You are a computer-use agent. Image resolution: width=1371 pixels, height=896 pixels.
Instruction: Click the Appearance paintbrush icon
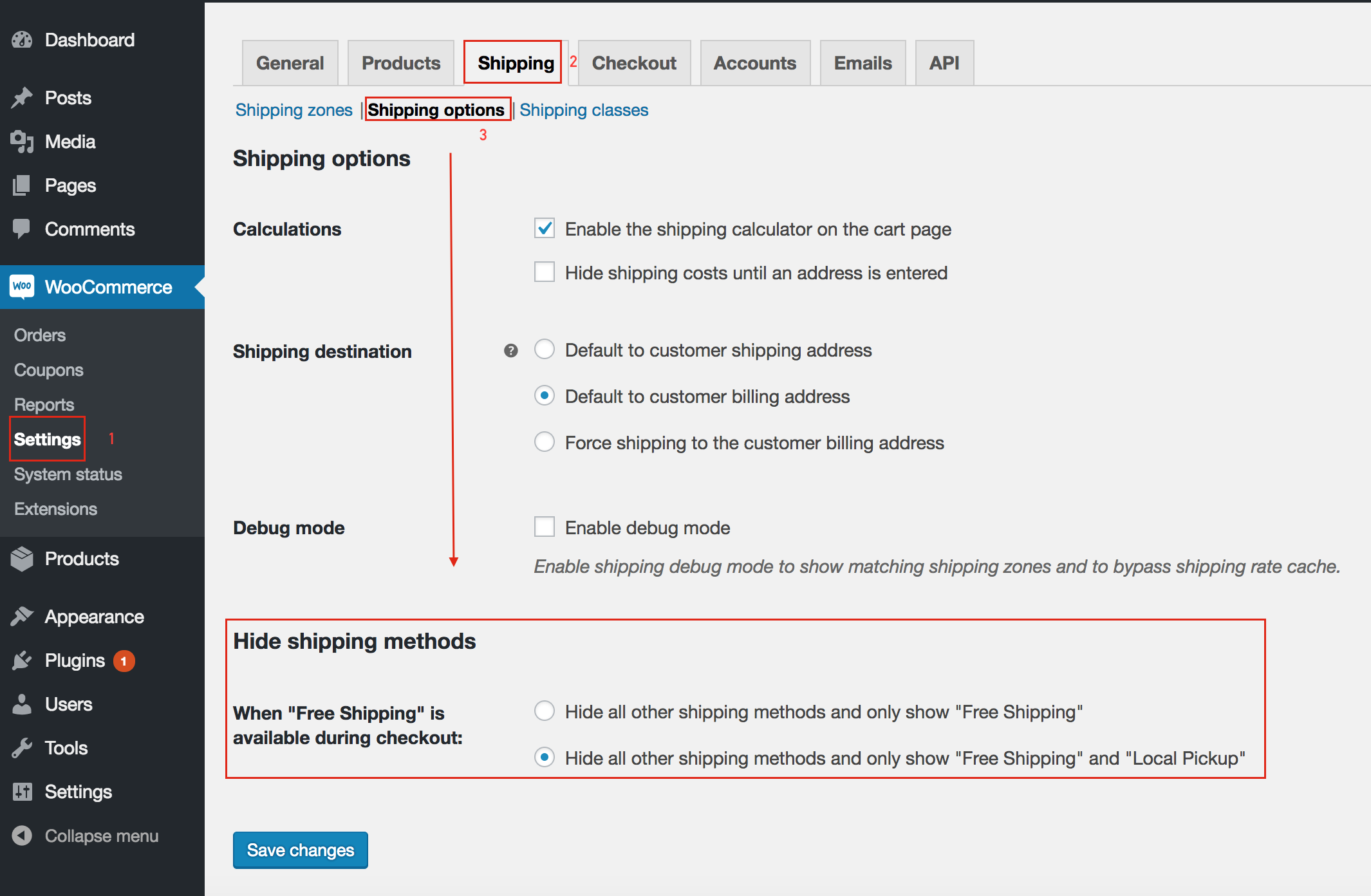pyautogui.click(x=22, y=617)
